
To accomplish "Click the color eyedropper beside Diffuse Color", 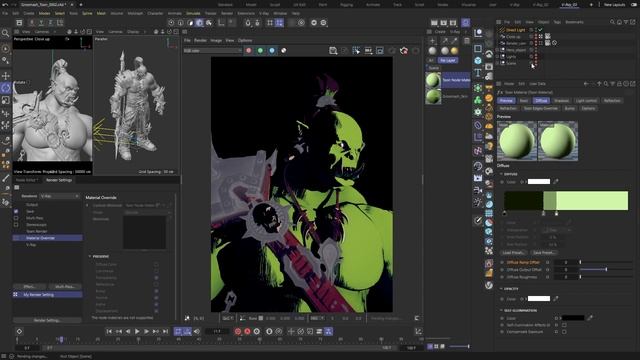I will pos(556,182).
